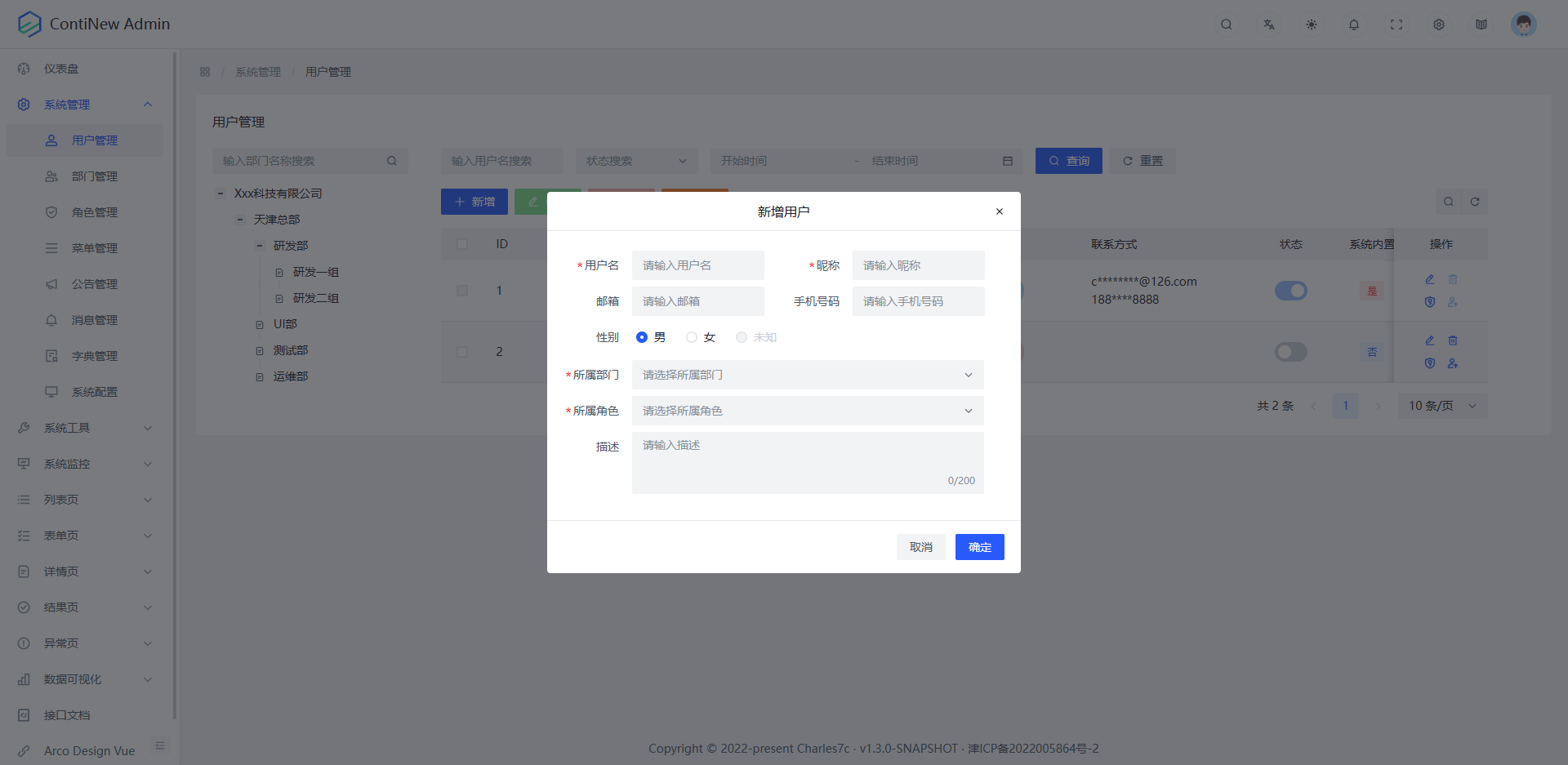Open the documentation book icon
The width and height of the screenshot is (1568, 765).
tap(1481, 24)
